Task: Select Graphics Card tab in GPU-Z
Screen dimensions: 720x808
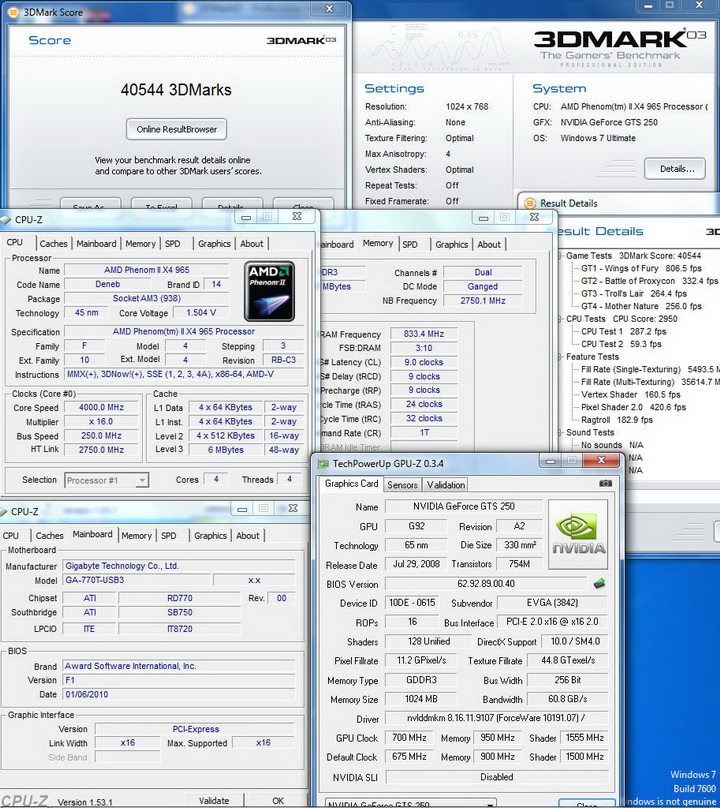Action: pyautogui.click(x=351, y=484)
